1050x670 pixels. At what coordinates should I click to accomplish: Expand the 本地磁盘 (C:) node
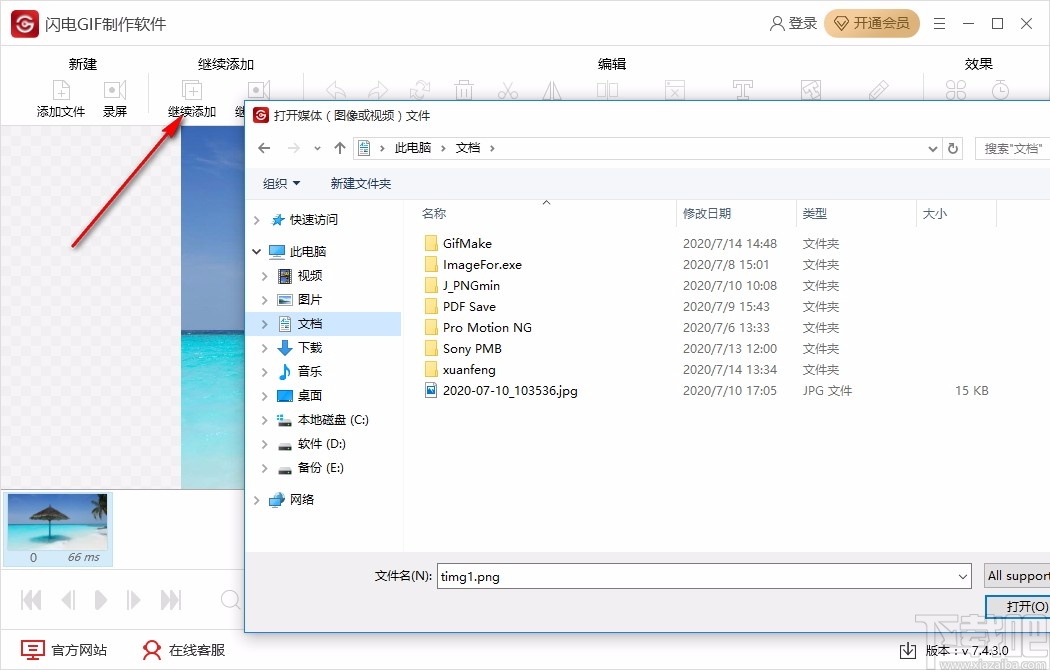(265, 420)
